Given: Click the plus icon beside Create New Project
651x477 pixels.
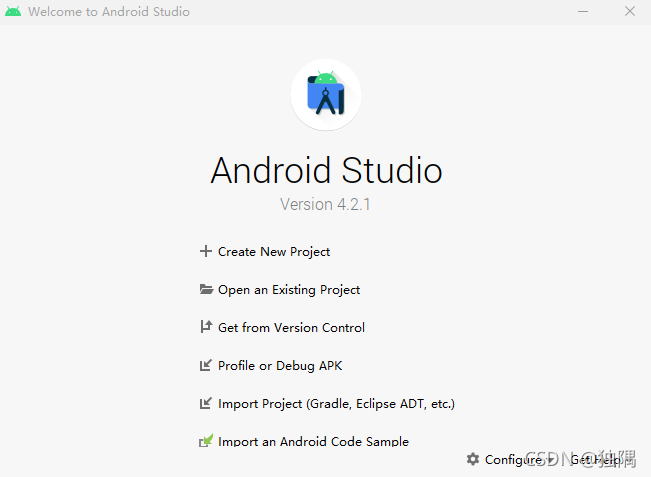Looking at the screenshot, I should 206,251.
